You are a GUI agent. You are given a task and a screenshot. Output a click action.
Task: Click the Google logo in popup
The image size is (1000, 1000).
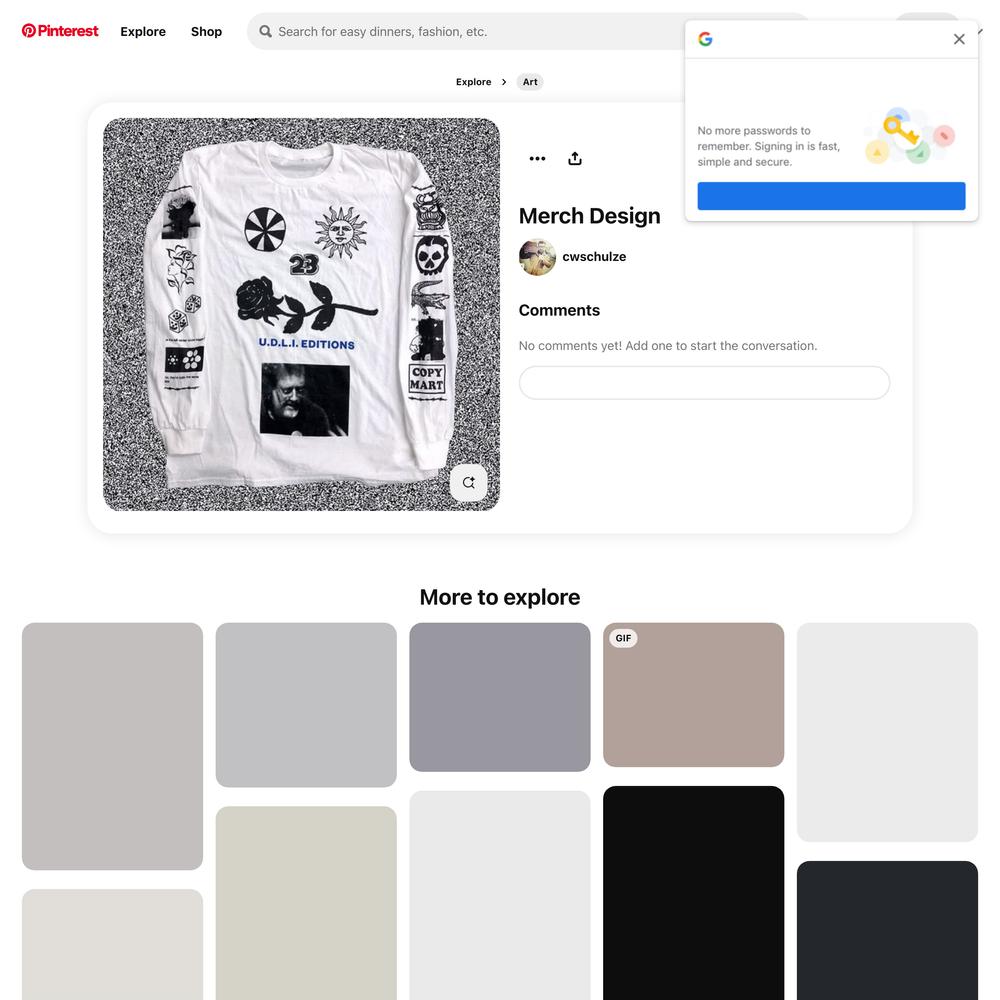tap(705, 39)
